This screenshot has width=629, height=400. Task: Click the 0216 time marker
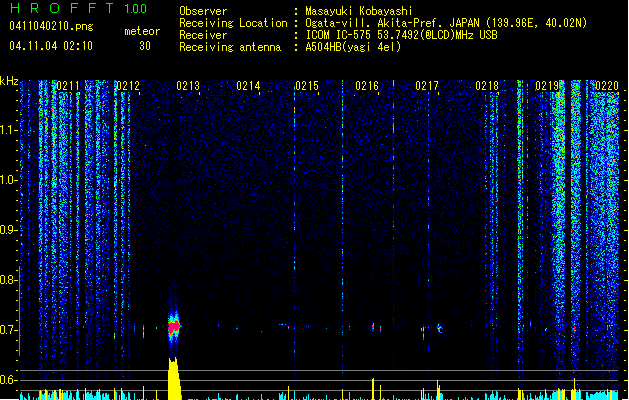click(x=367, y=86)
